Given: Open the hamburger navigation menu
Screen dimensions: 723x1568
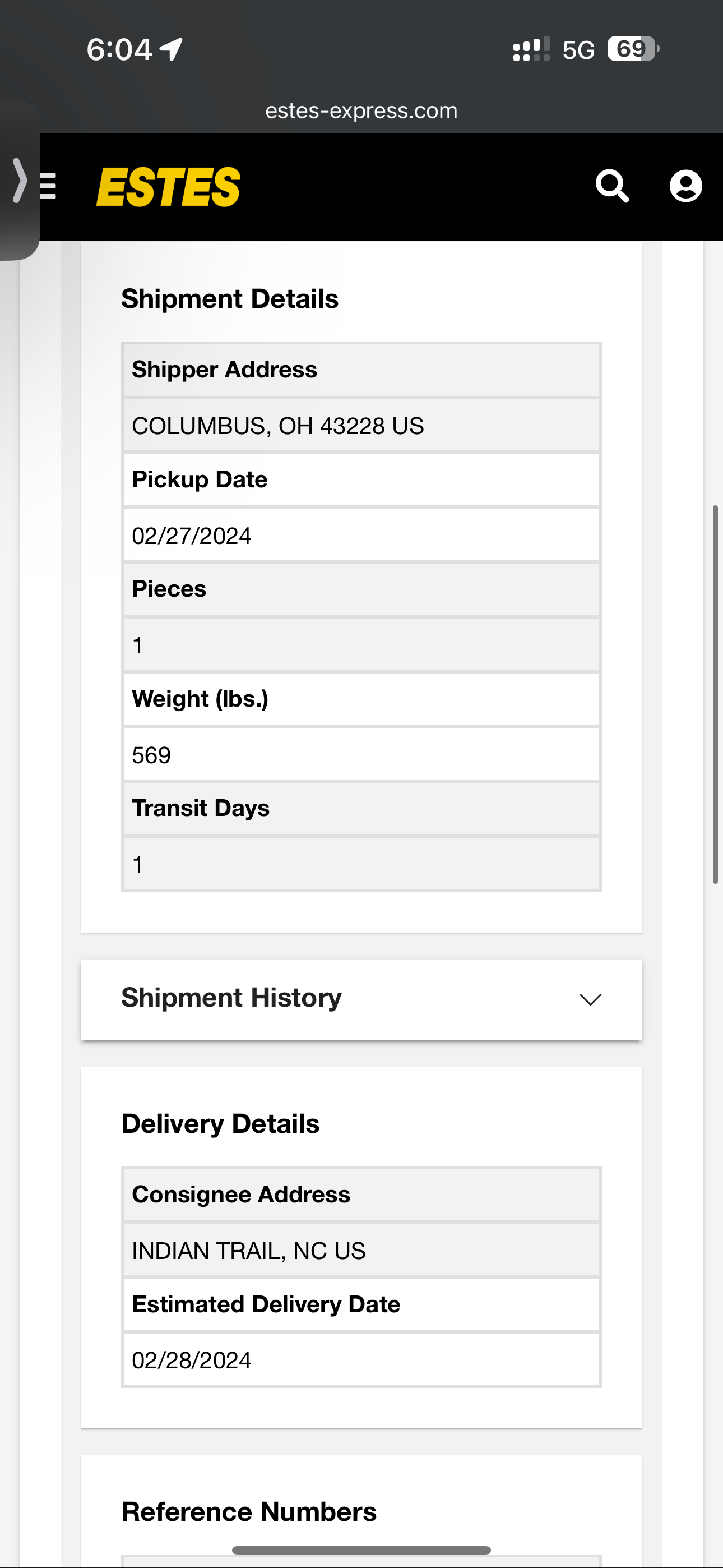Looking at the screenshot, I should 48,186.
